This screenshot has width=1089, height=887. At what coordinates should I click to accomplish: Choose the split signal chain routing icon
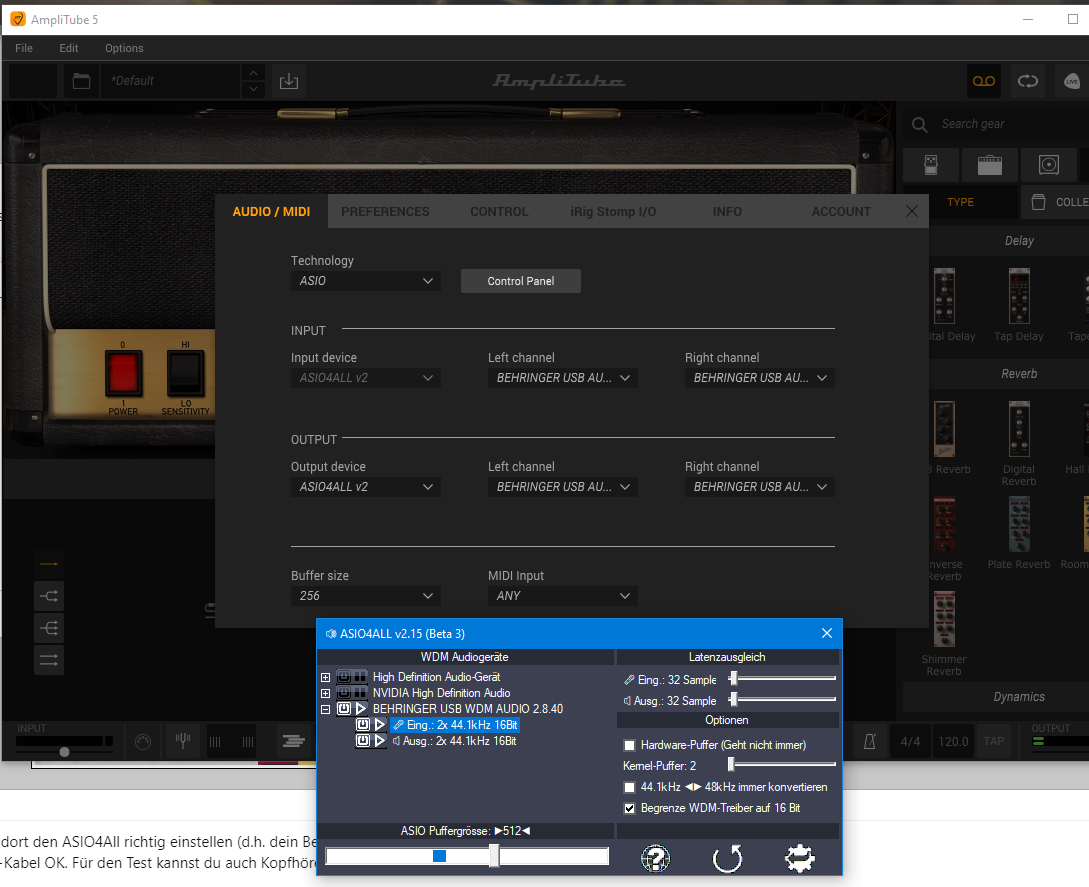coord(49,596)
